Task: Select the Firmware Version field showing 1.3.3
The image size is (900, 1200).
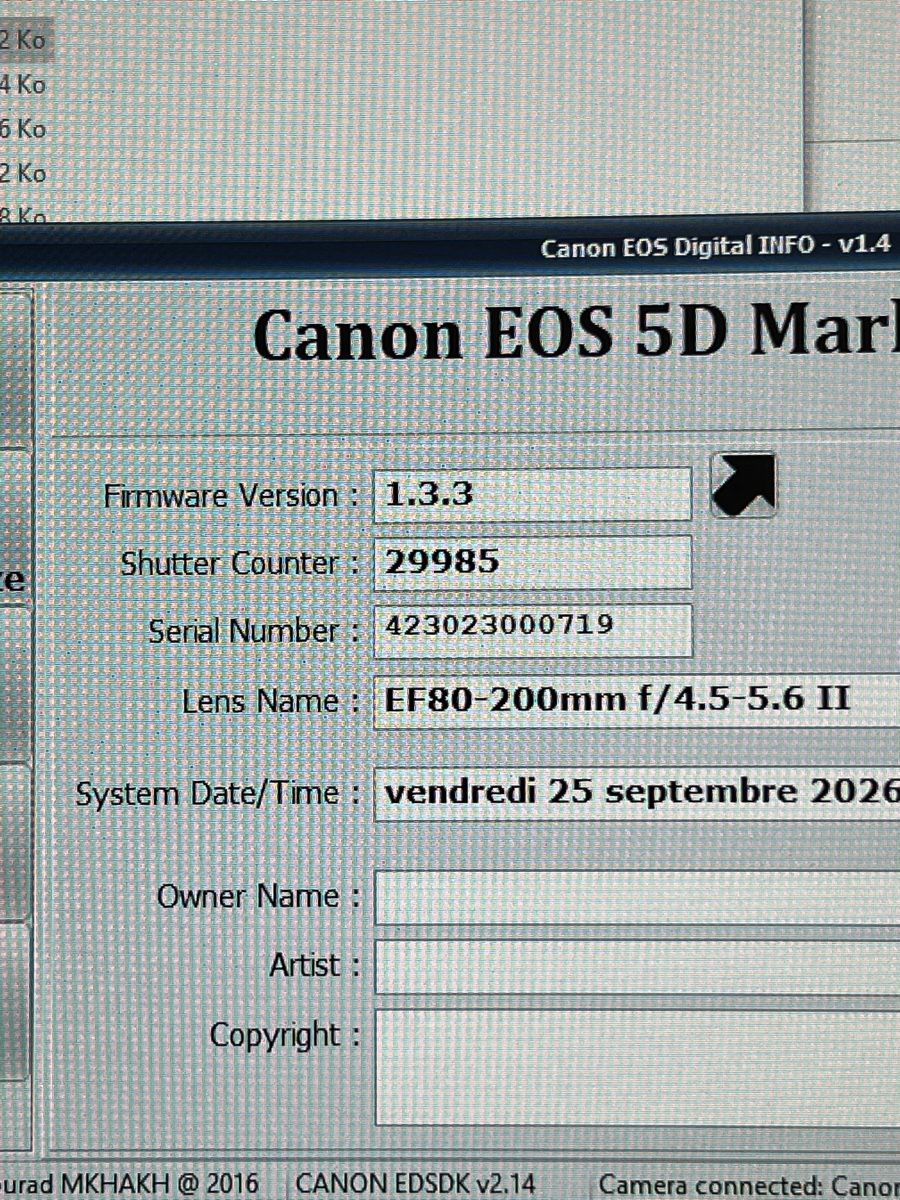Action: pos(532,494)
